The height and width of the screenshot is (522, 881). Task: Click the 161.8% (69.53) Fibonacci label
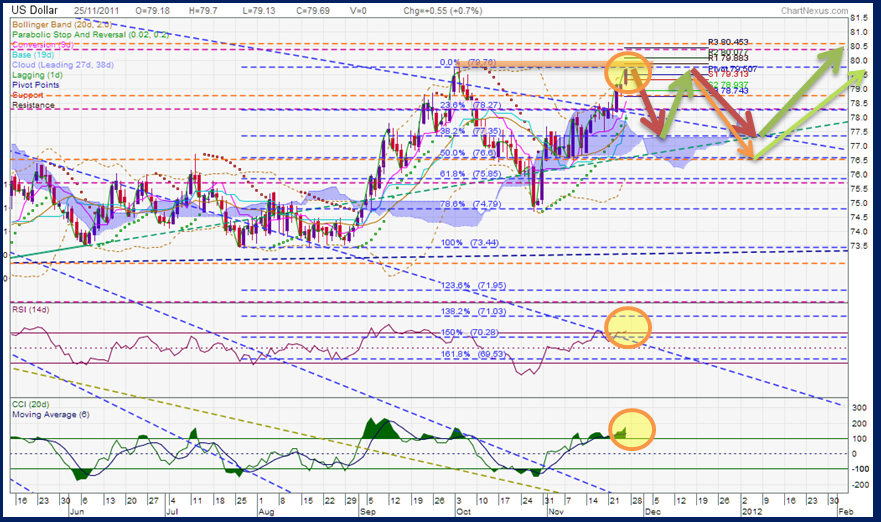pos(473,355)
